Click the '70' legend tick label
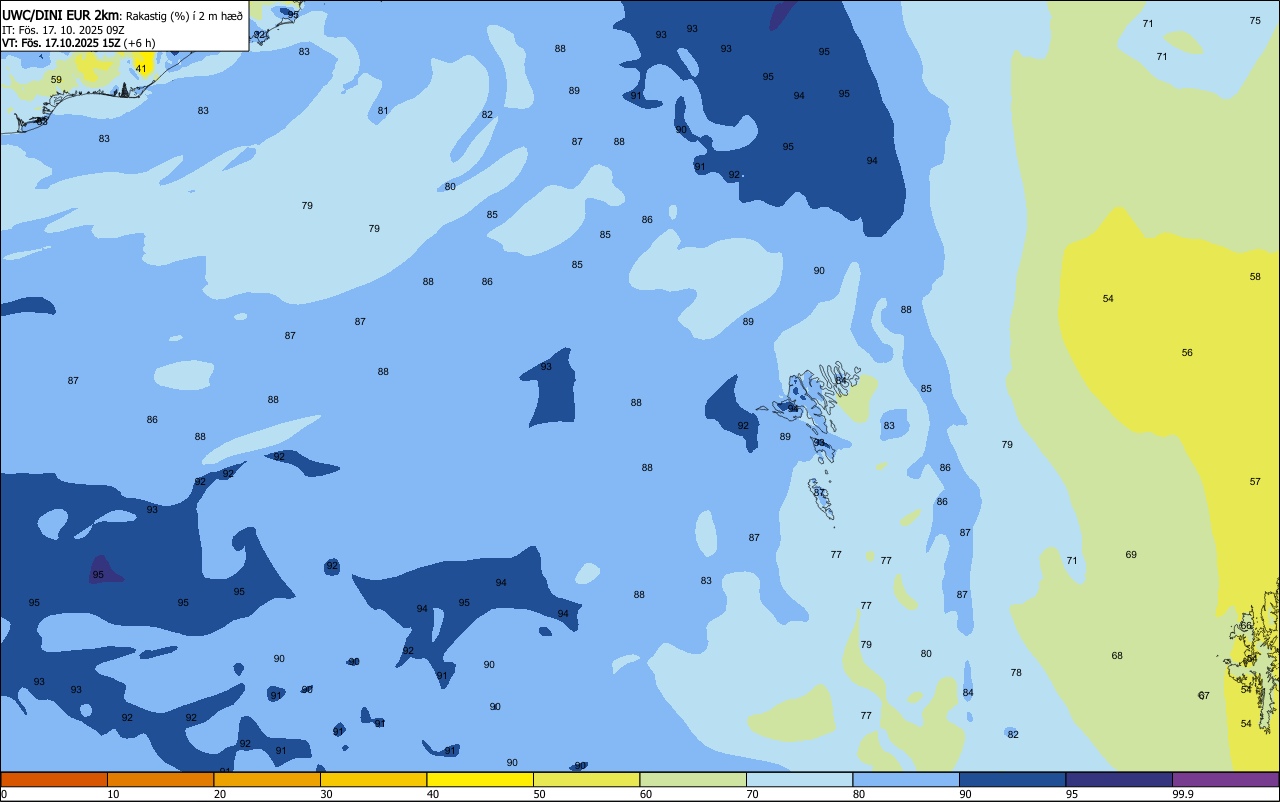The width and height of the screenshot is (1280, 802). [x=753, y=794]
